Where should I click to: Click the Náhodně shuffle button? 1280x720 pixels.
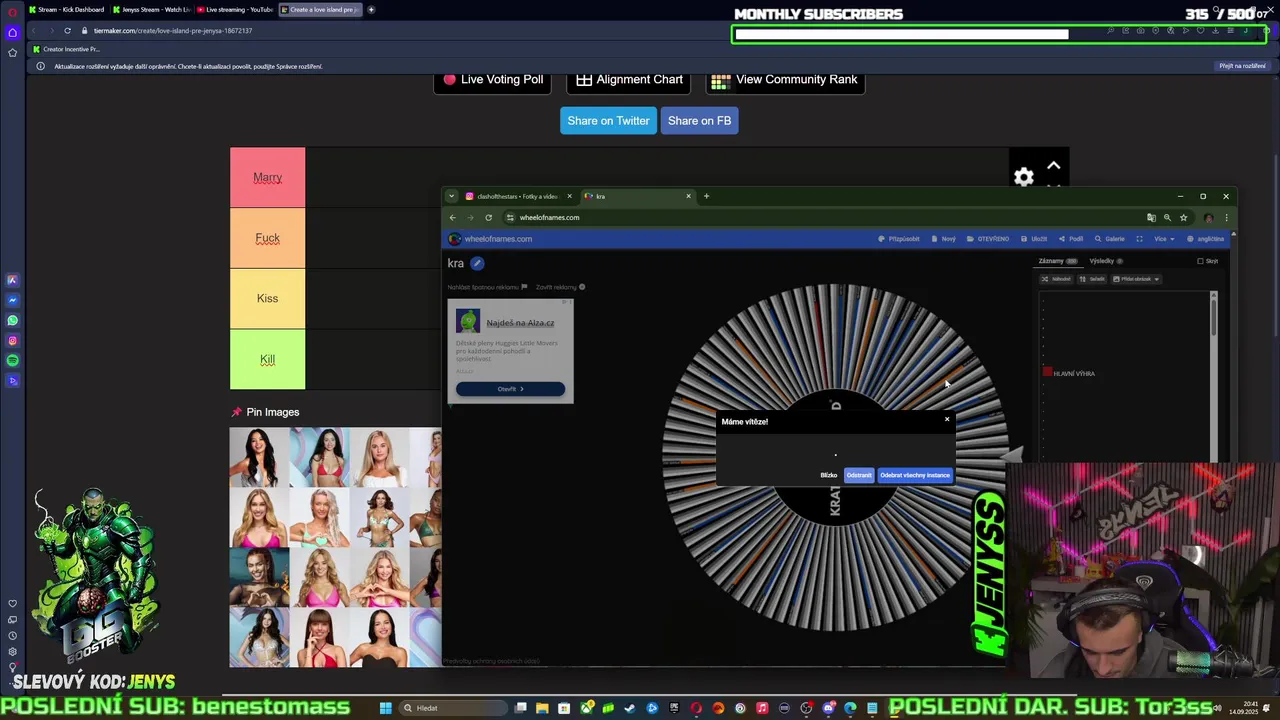coord(1056,279)
